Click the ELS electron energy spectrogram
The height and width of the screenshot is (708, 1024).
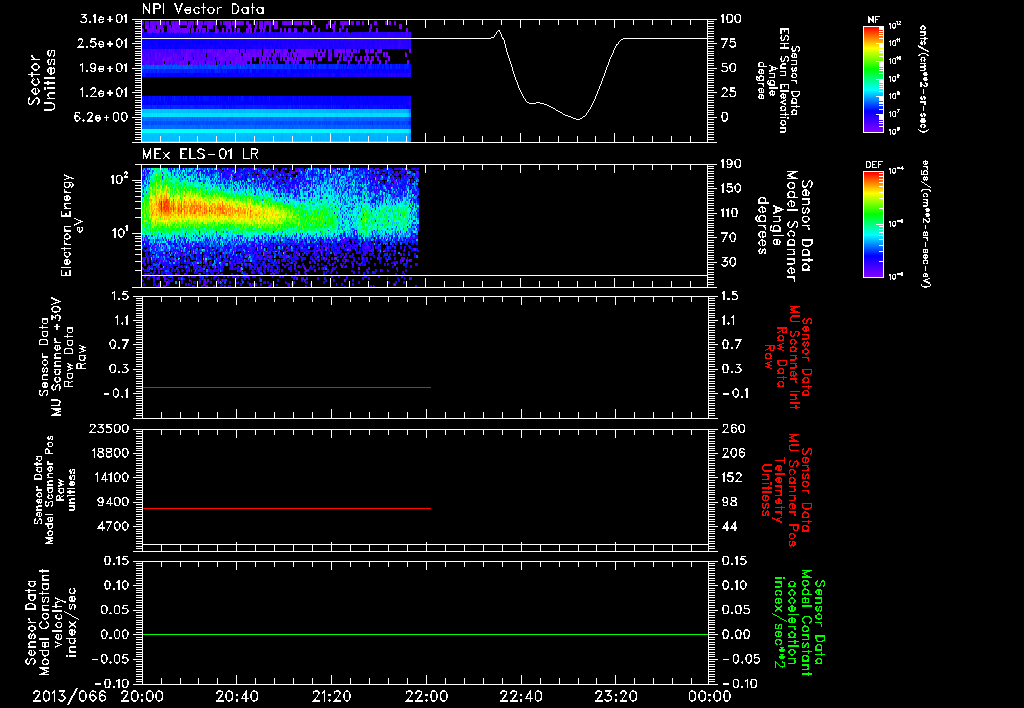click(x=280, y=226)
